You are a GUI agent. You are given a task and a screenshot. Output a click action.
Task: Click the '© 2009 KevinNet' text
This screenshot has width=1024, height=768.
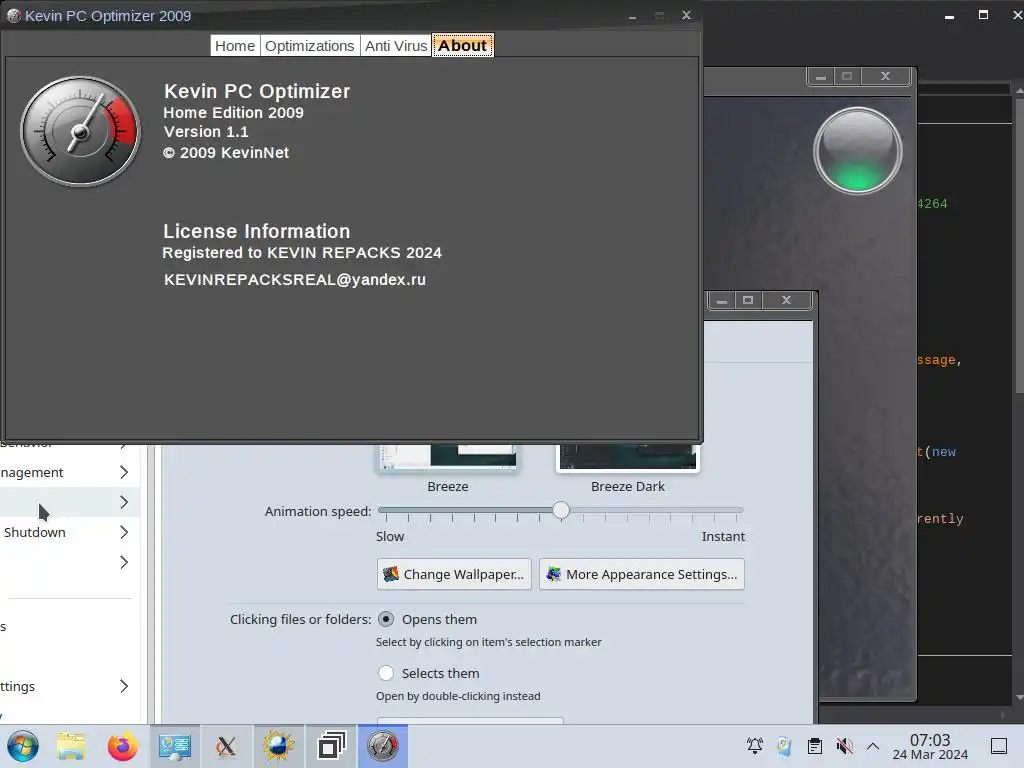pyautogui.click(x=226, y=153)
